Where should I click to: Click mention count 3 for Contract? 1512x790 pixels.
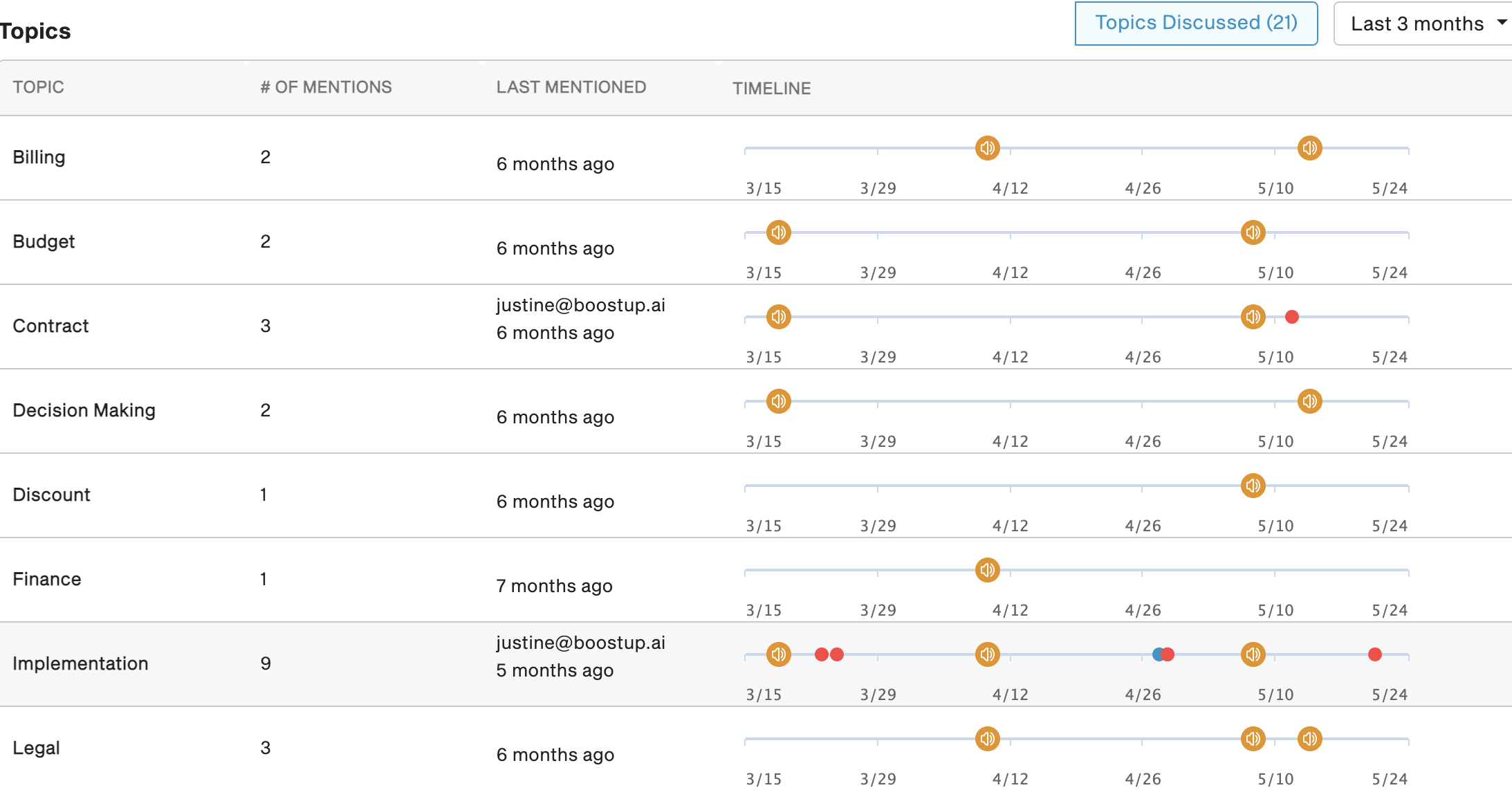[x=265, y=326]
